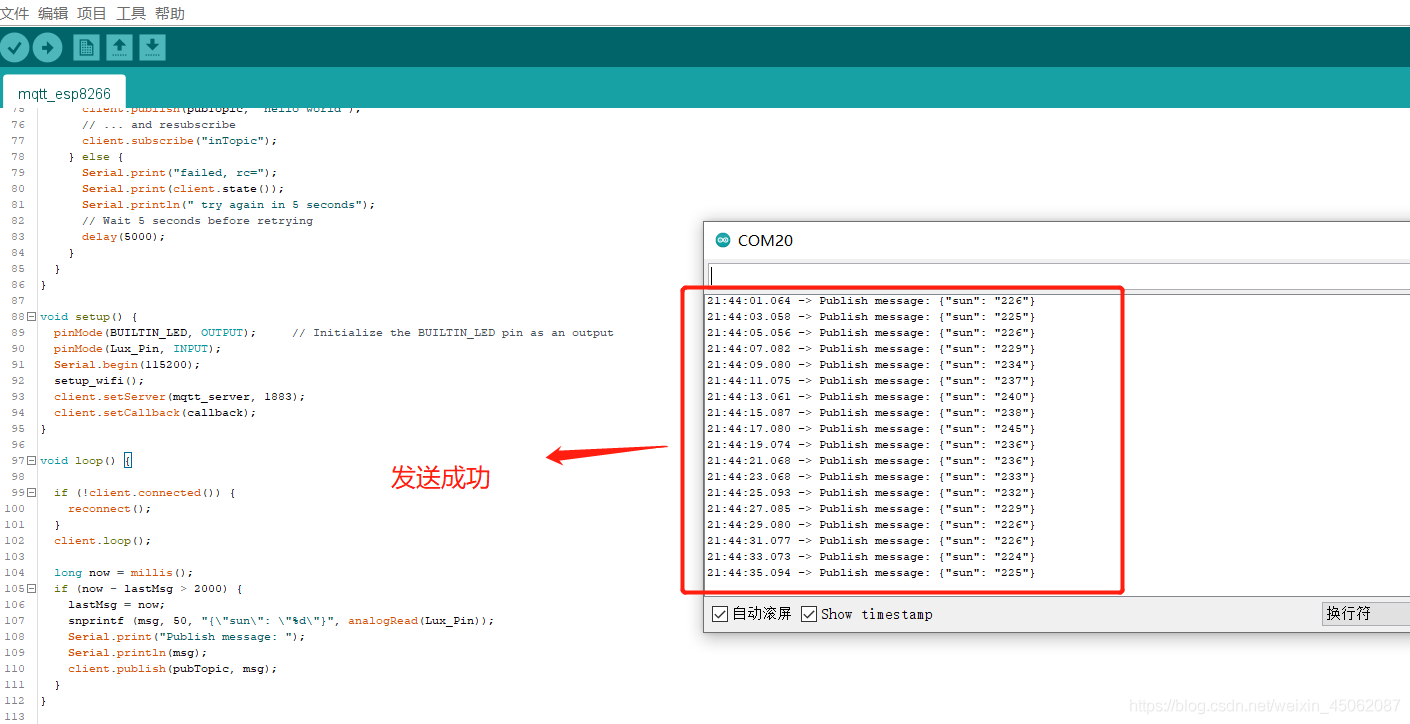Open a sketch using the Open icon
1410x724 pixels.
119,47
